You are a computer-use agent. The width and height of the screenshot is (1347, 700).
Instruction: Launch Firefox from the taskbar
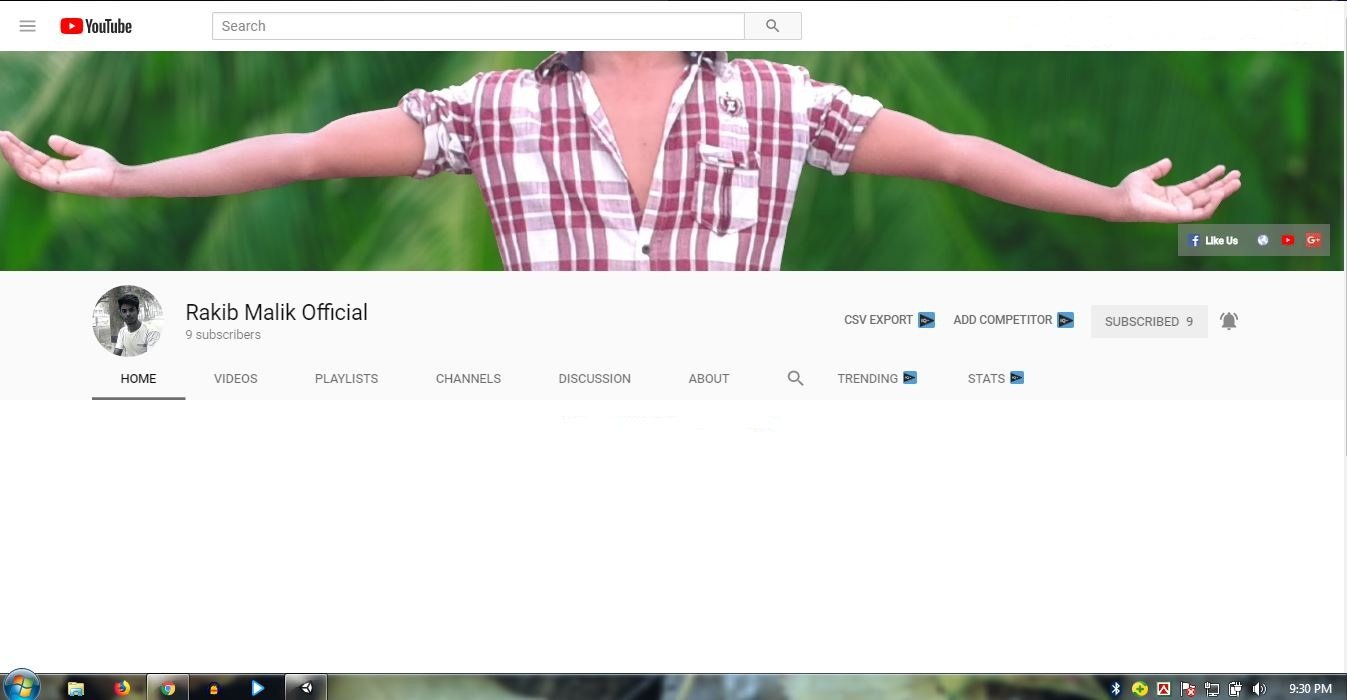[x=122, y=688]
